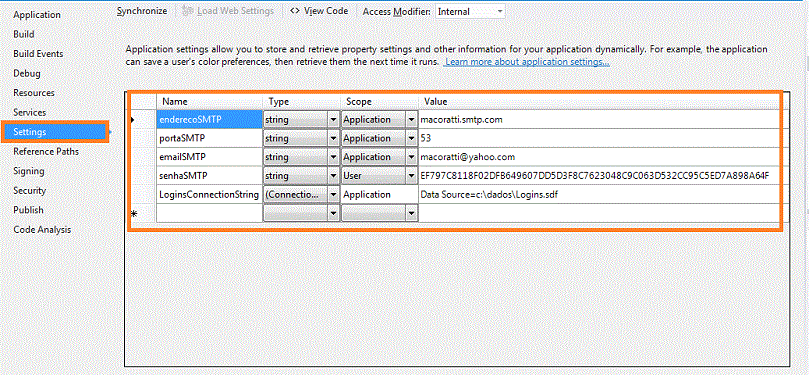Open Type dropdown for portaSMTP
Screen dimensions: 809x375
(333, 139)
